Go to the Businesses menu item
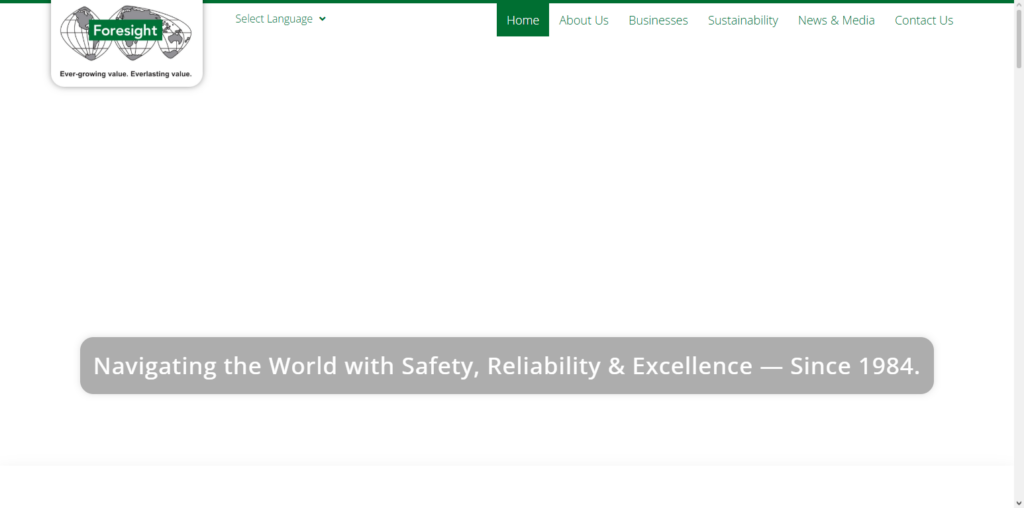This screenshot has height=508, width=1024. 658,20
